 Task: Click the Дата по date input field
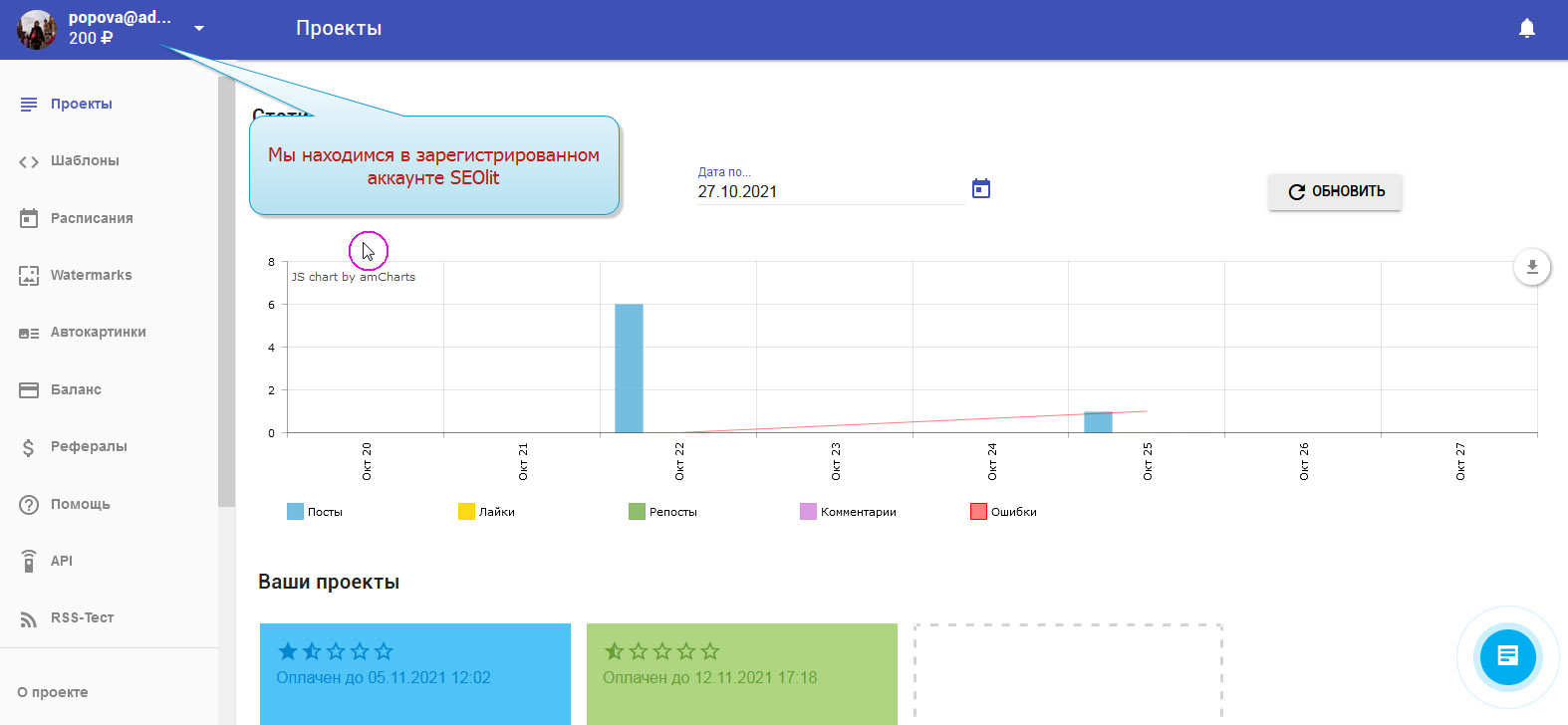click(x=829, y=191)
